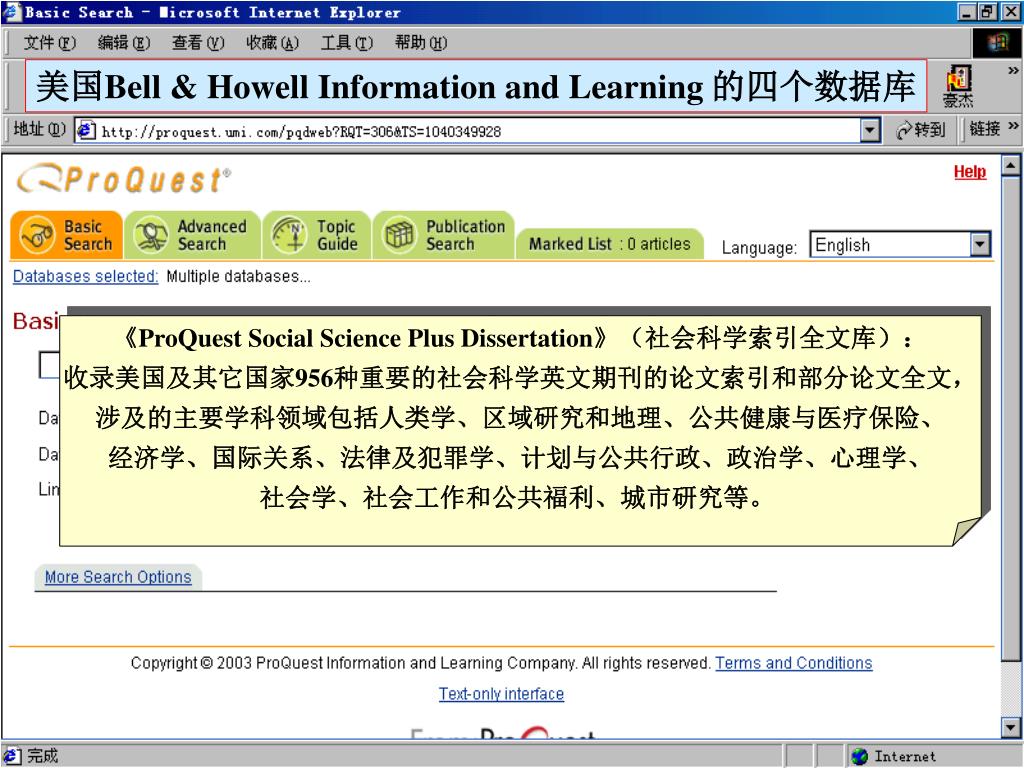
Task: Open the Language dropdown arrow
Action: click(x=980, y=245)
